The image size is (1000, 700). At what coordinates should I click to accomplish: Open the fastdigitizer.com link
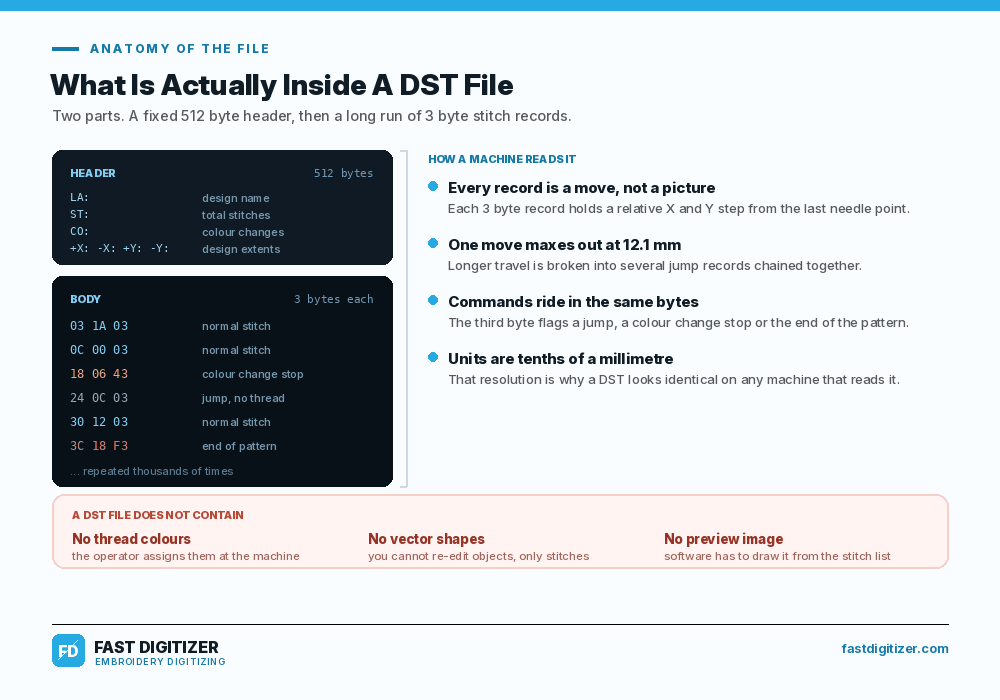[x=895, y=648]
